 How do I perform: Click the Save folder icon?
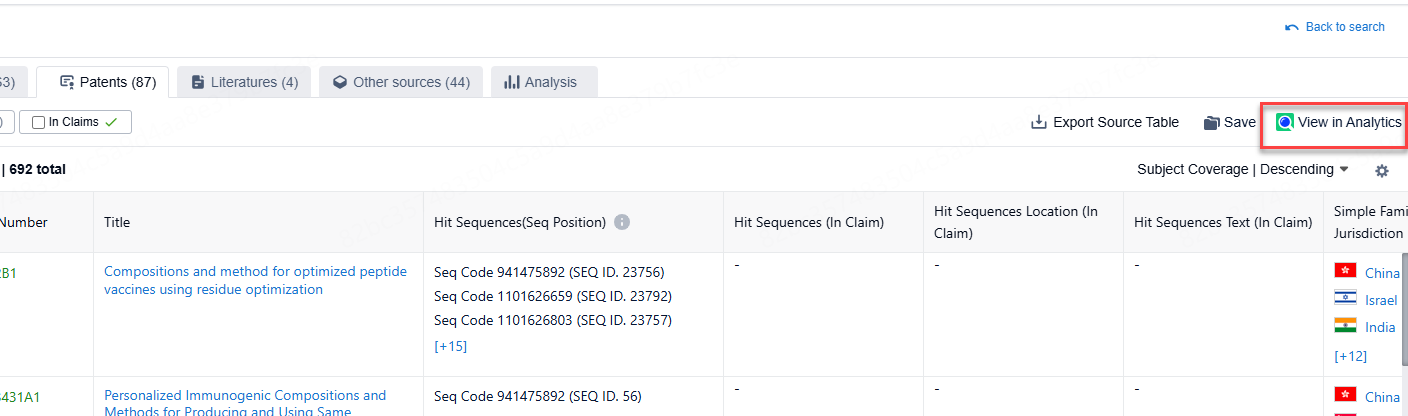pyautogui.click(x=1211, y=123)
